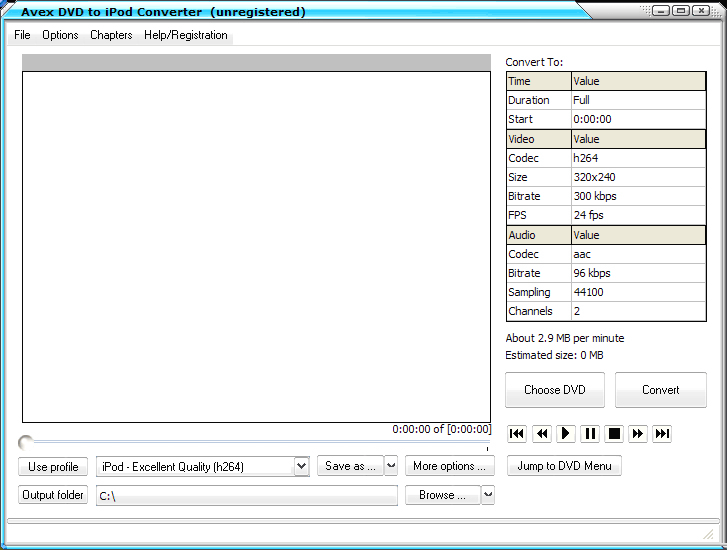Open the Browse dropdown arrow
727x550 pixels.
pyautogui.click(x=488, y=495)
